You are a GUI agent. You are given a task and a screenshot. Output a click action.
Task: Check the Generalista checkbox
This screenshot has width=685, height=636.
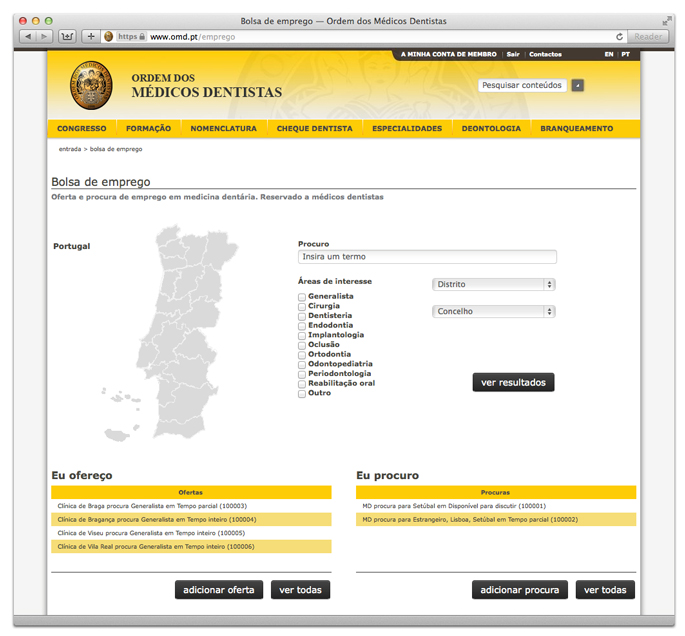tap(302, 297)
